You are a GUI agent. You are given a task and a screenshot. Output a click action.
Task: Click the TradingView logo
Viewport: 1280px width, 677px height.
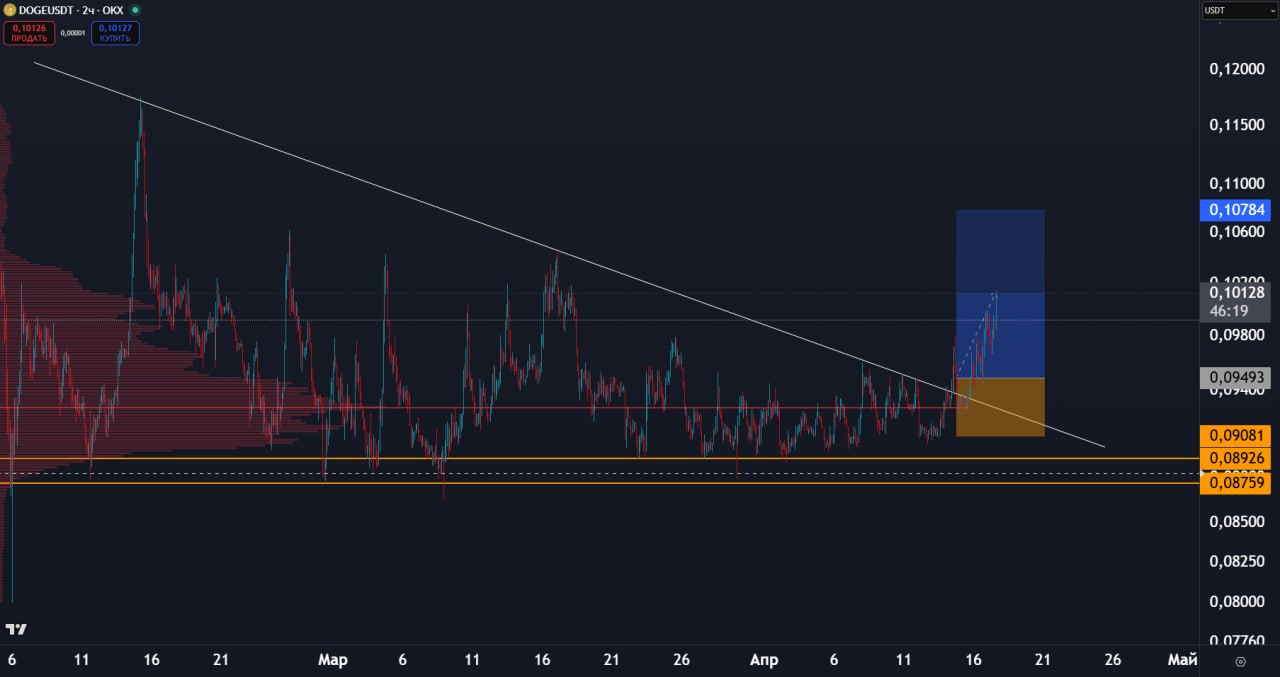(x=16, y=629)
